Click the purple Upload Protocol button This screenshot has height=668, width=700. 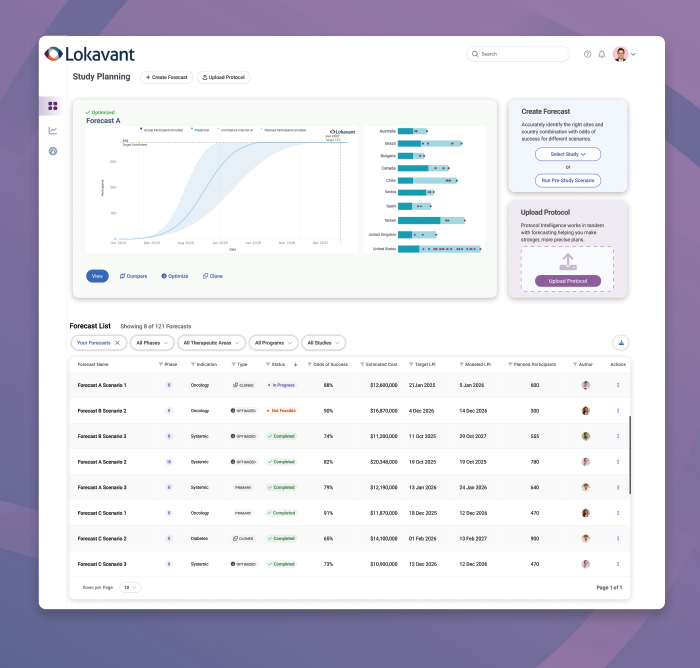[568, 281]
